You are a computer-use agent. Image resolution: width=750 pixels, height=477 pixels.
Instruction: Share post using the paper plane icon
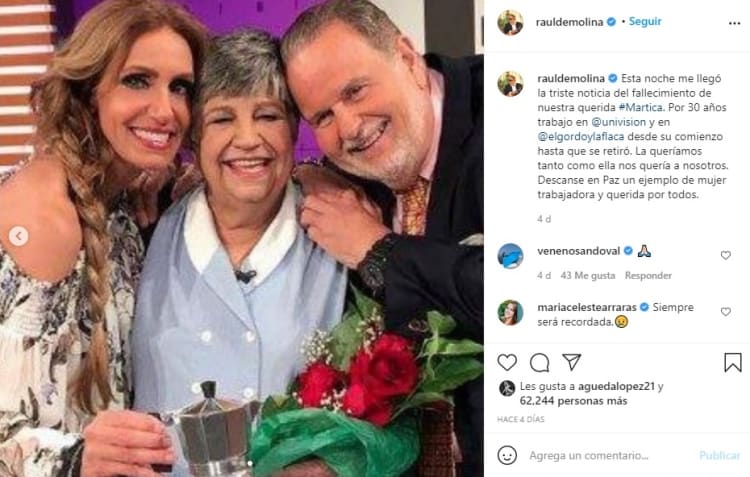point(572,362)
